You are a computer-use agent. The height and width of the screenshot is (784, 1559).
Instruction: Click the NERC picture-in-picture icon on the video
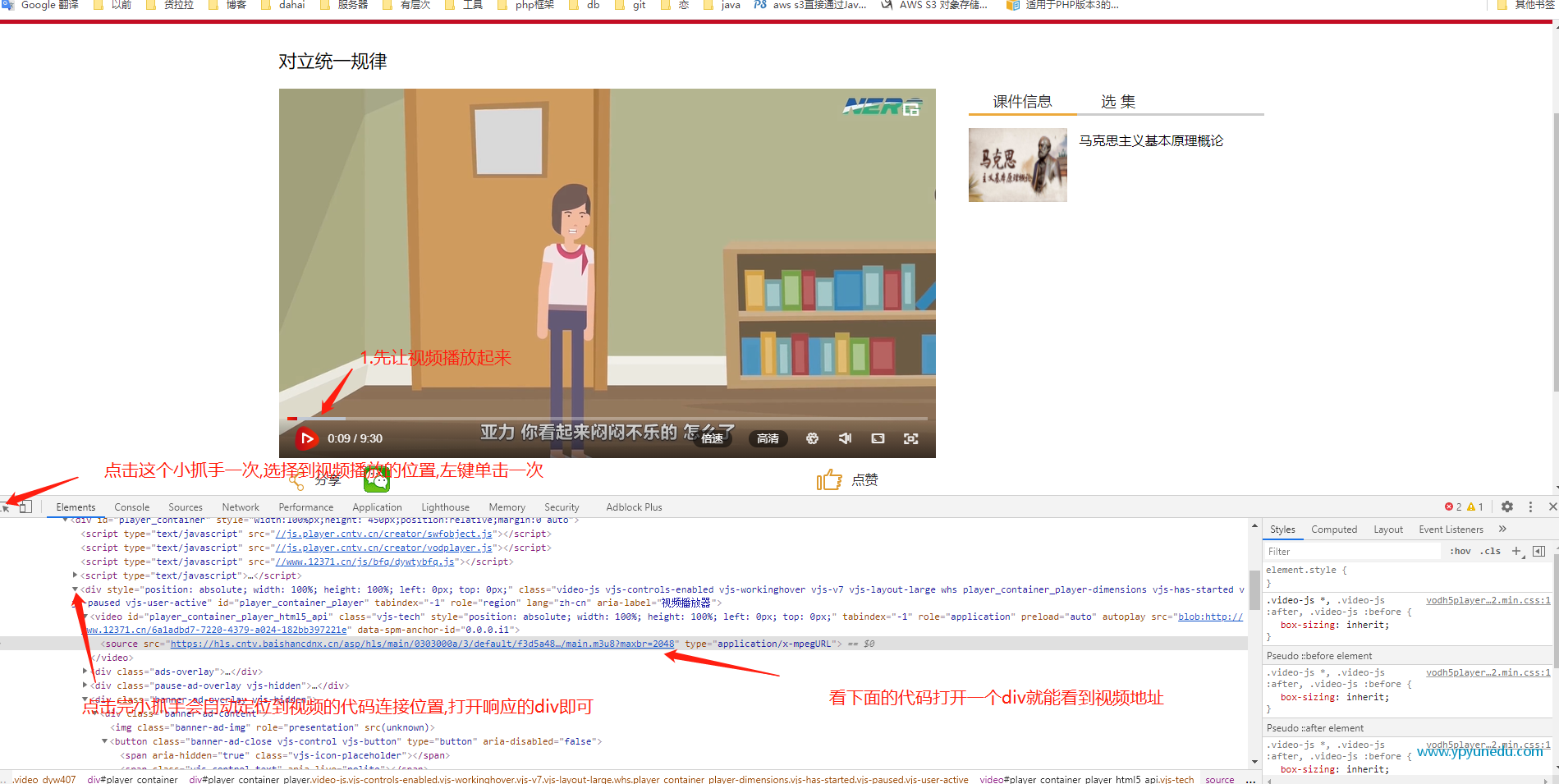[x=911, y=109]
